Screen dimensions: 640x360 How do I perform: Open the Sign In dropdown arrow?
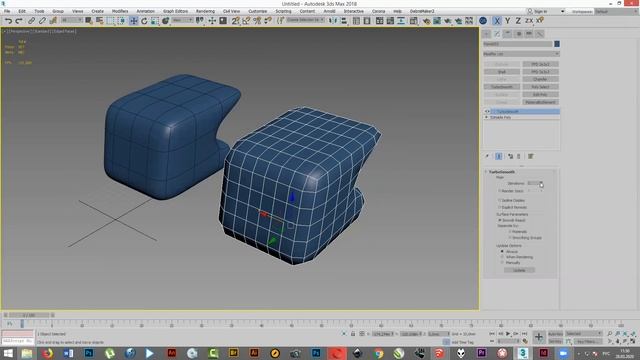coord(562,11)
